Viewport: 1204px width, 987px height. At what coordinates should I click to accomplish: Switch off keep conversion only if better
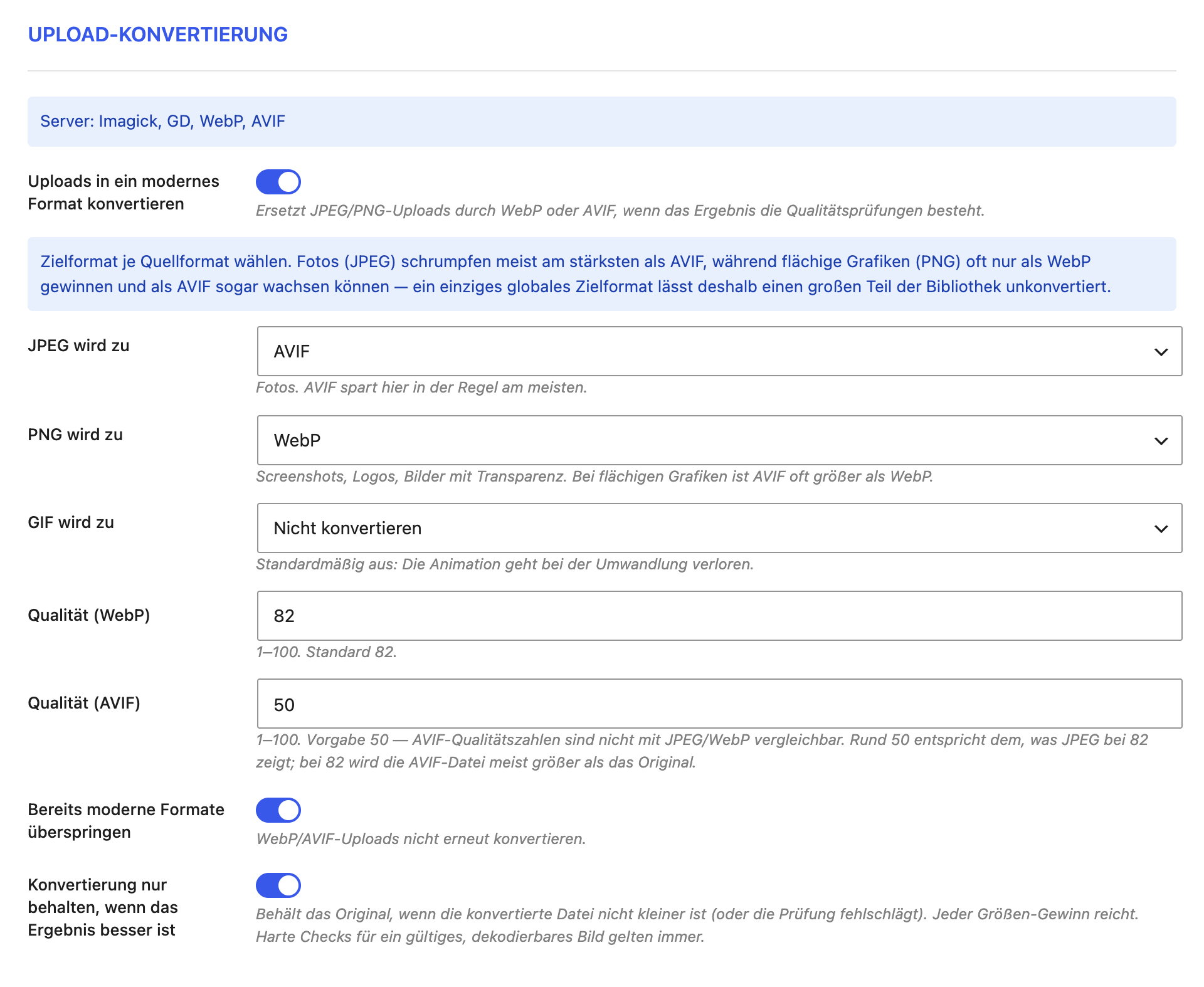pos(278,885)
